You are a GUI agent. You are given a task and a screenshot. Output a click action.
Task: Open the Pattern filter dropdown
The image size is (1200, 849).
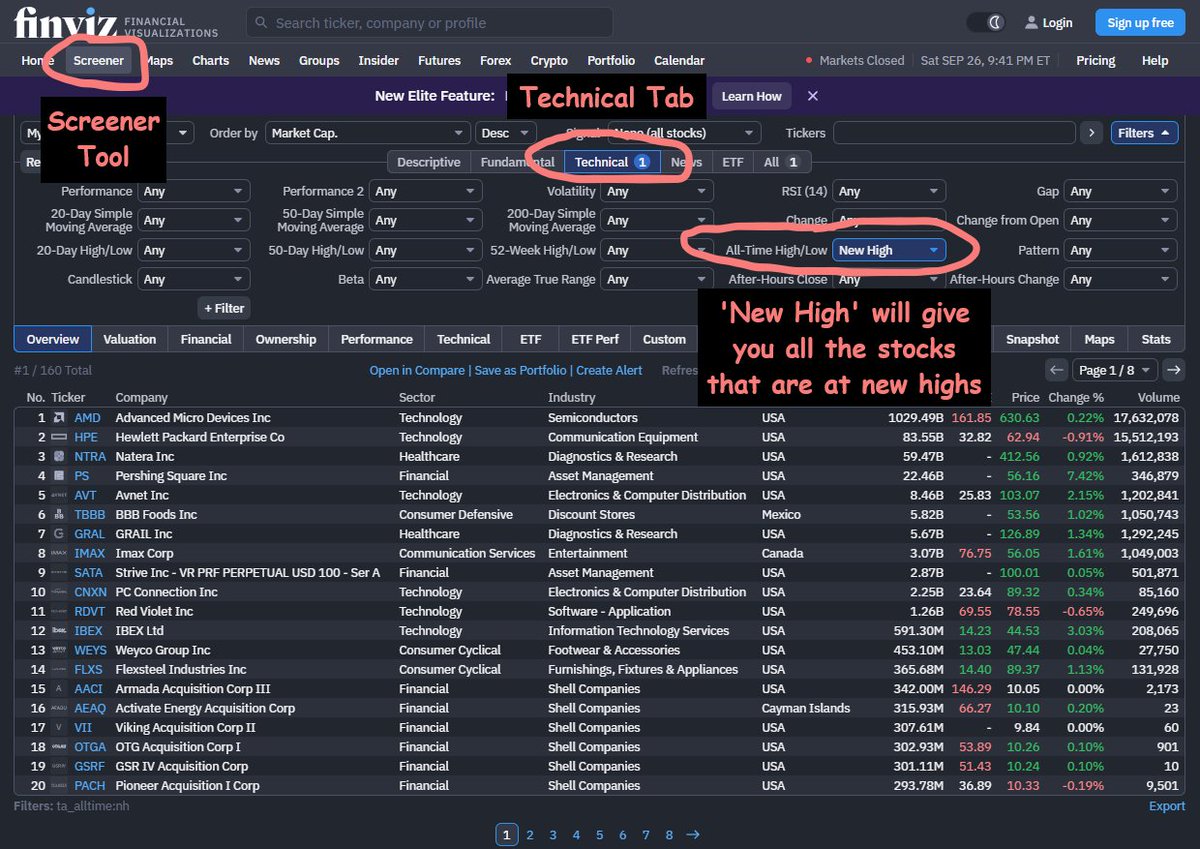click(1121, 250)
